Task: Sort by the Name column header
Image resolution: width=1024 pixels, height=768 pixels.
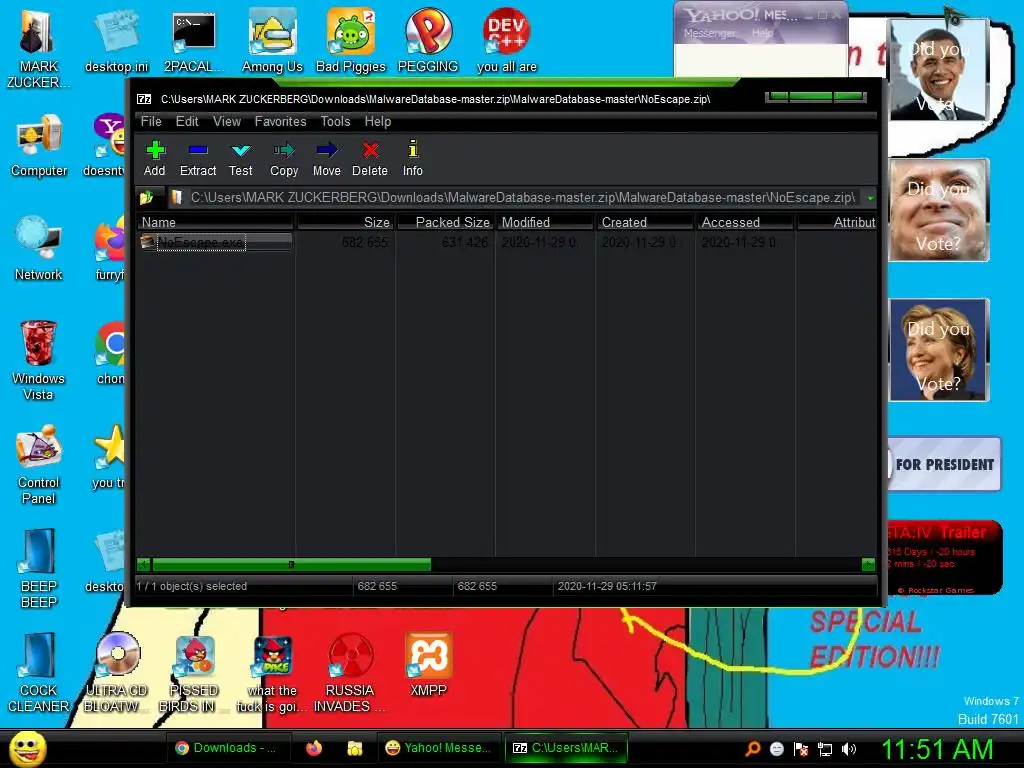Action: coord(216,222)
